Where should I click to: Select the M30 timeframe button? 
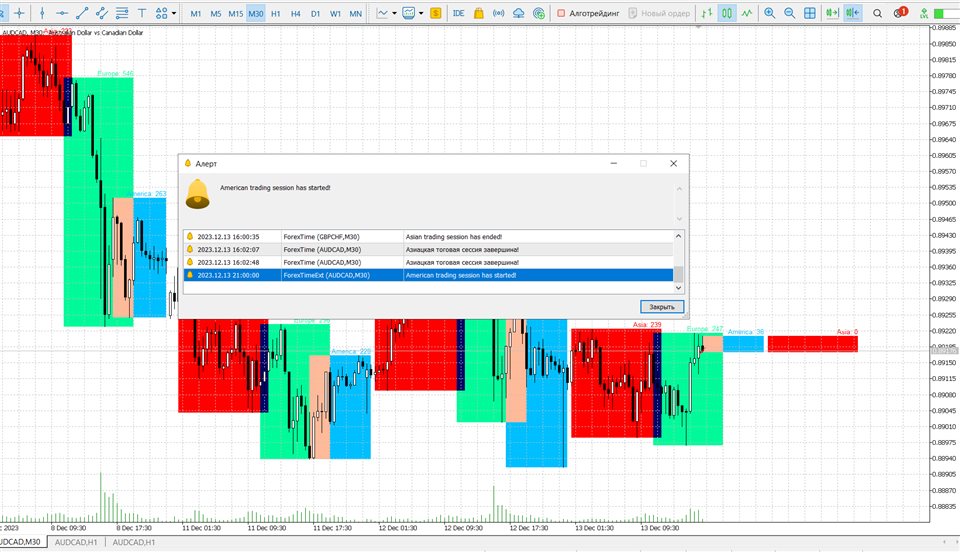click(256, 13)
